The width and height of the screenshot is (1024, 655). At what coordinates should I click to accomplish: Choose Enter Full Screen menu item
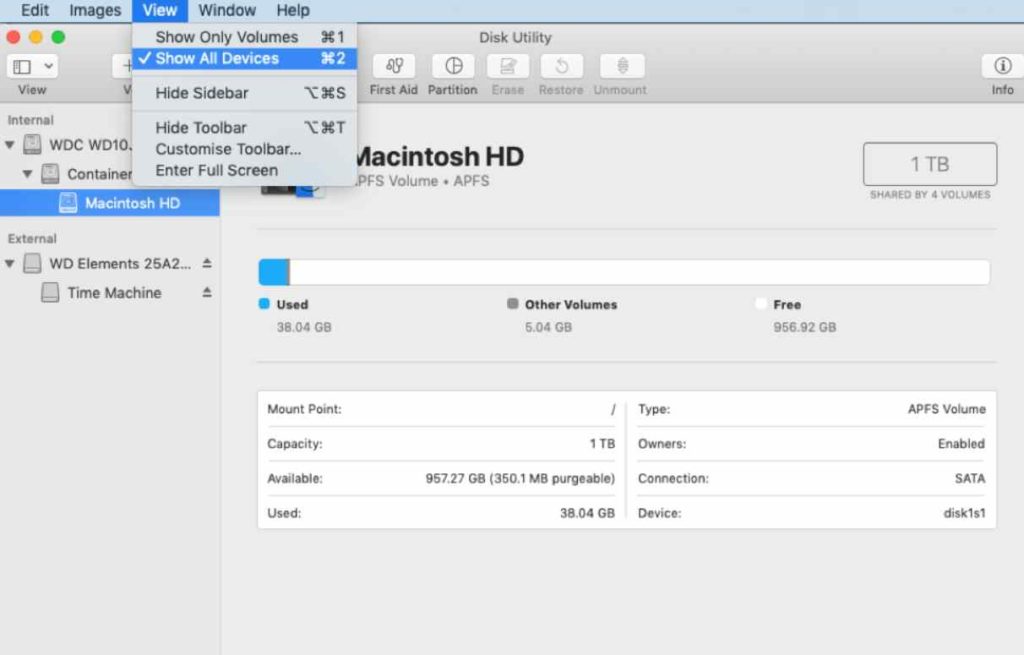click(244, 170)
